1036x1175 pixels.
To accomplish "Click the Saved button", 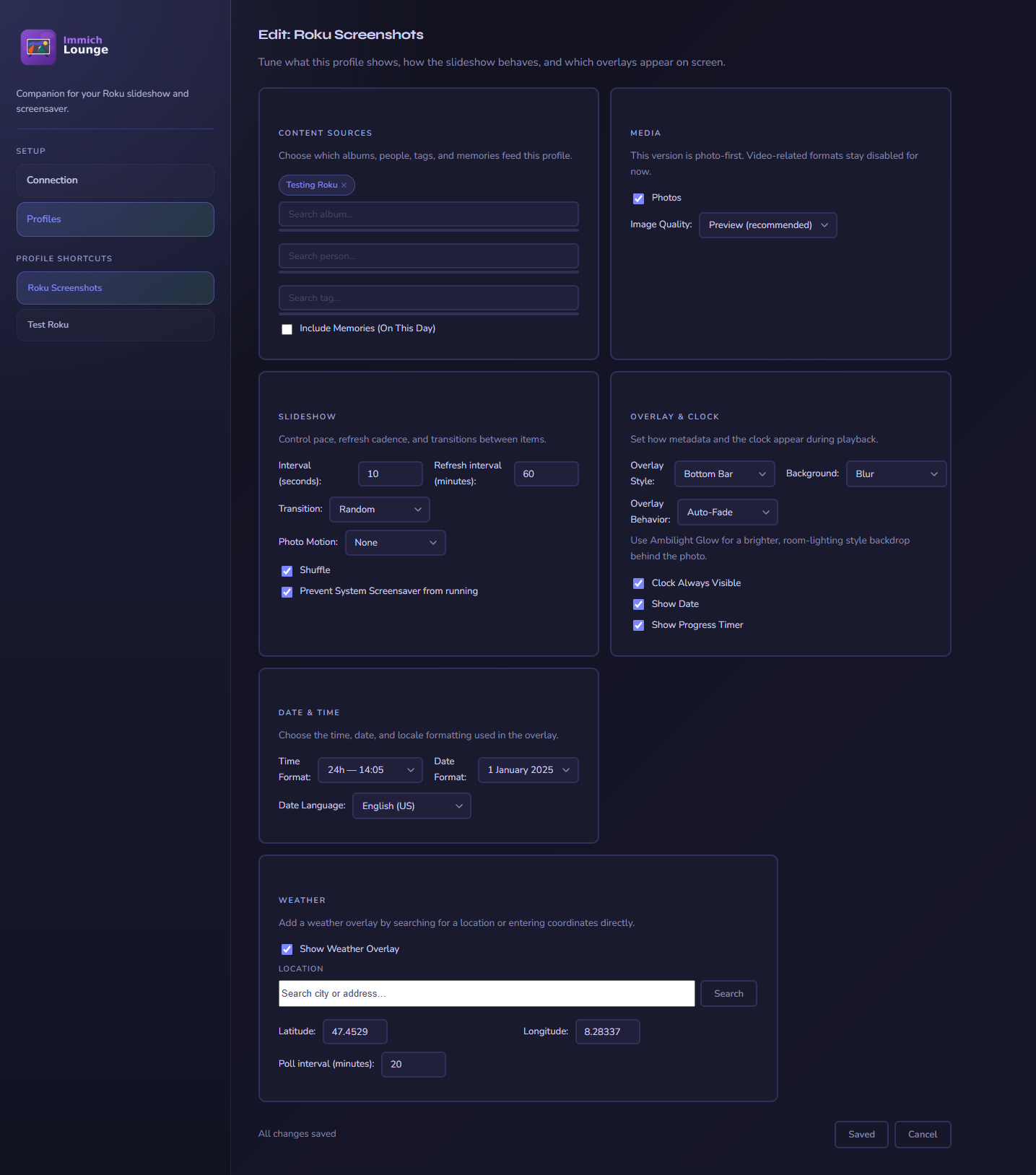I will click(x=861, y=1135).
